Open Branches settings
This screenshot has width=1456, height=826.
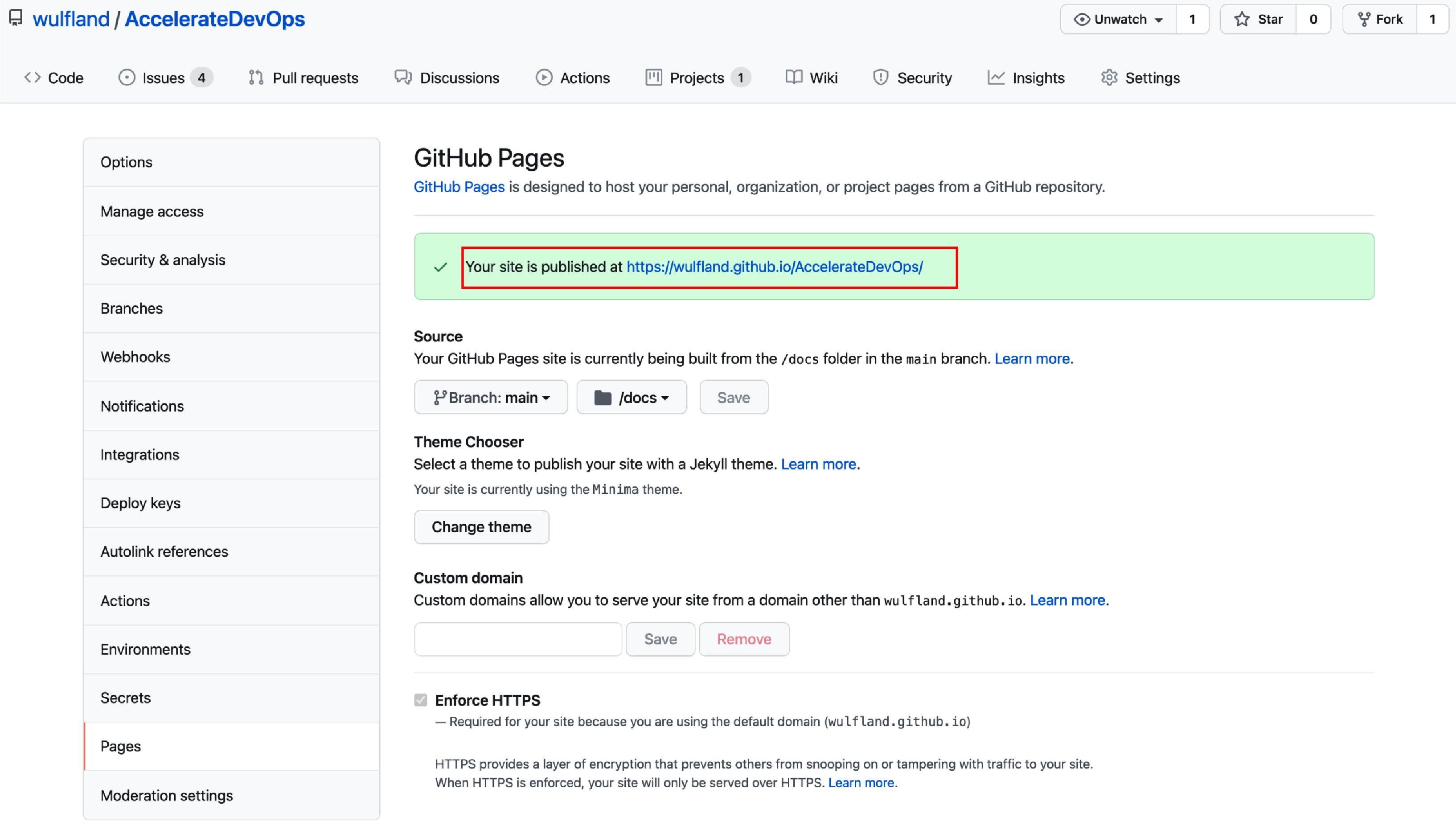click(x=231, y=308)
